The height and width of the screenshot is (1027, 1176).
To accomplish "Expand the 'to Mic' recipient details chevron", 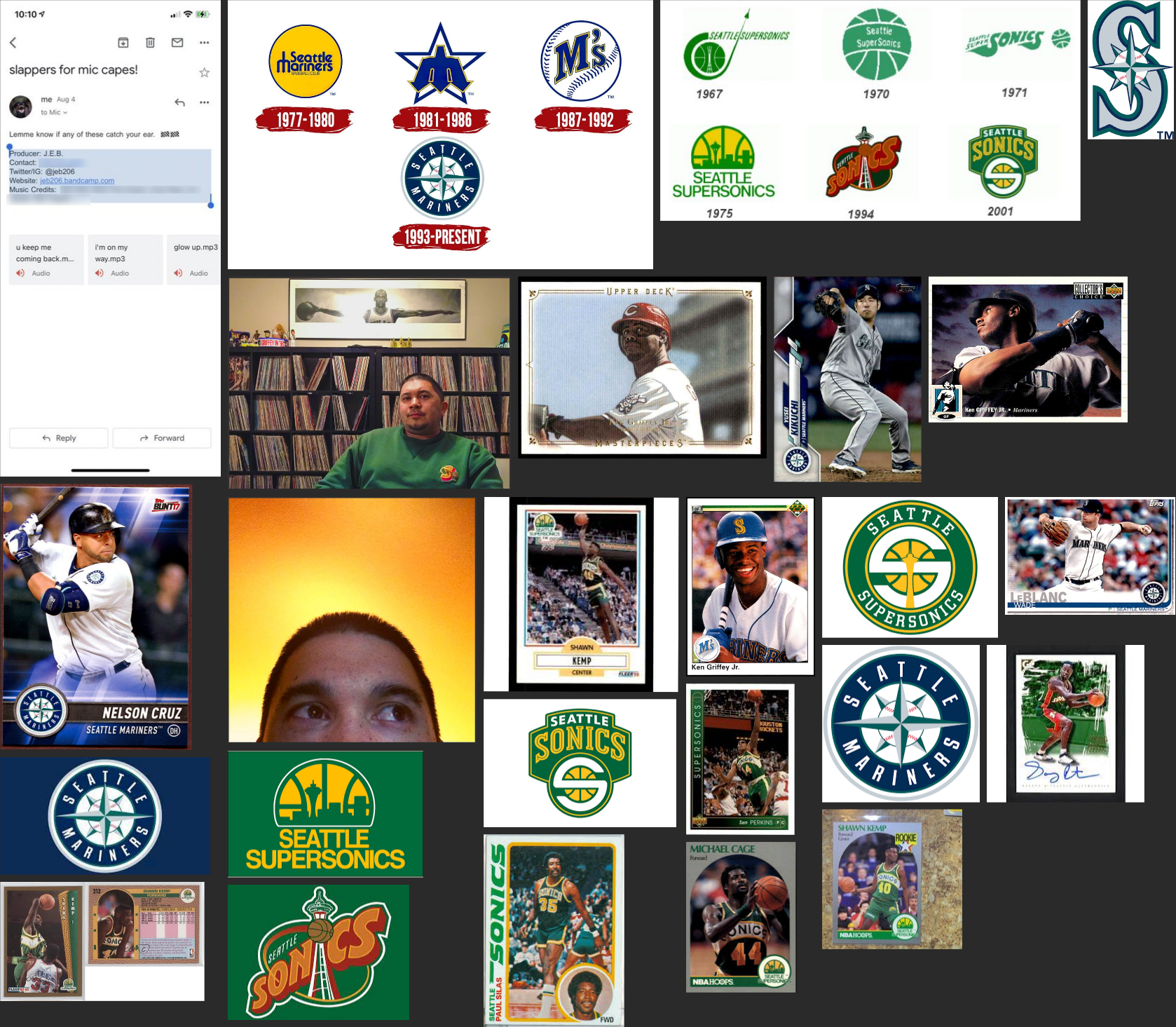I will [65, 112].
